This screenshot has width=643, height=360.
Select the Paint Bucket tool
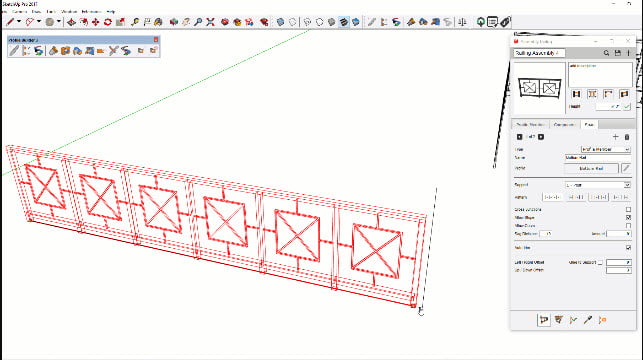point(158,22)
